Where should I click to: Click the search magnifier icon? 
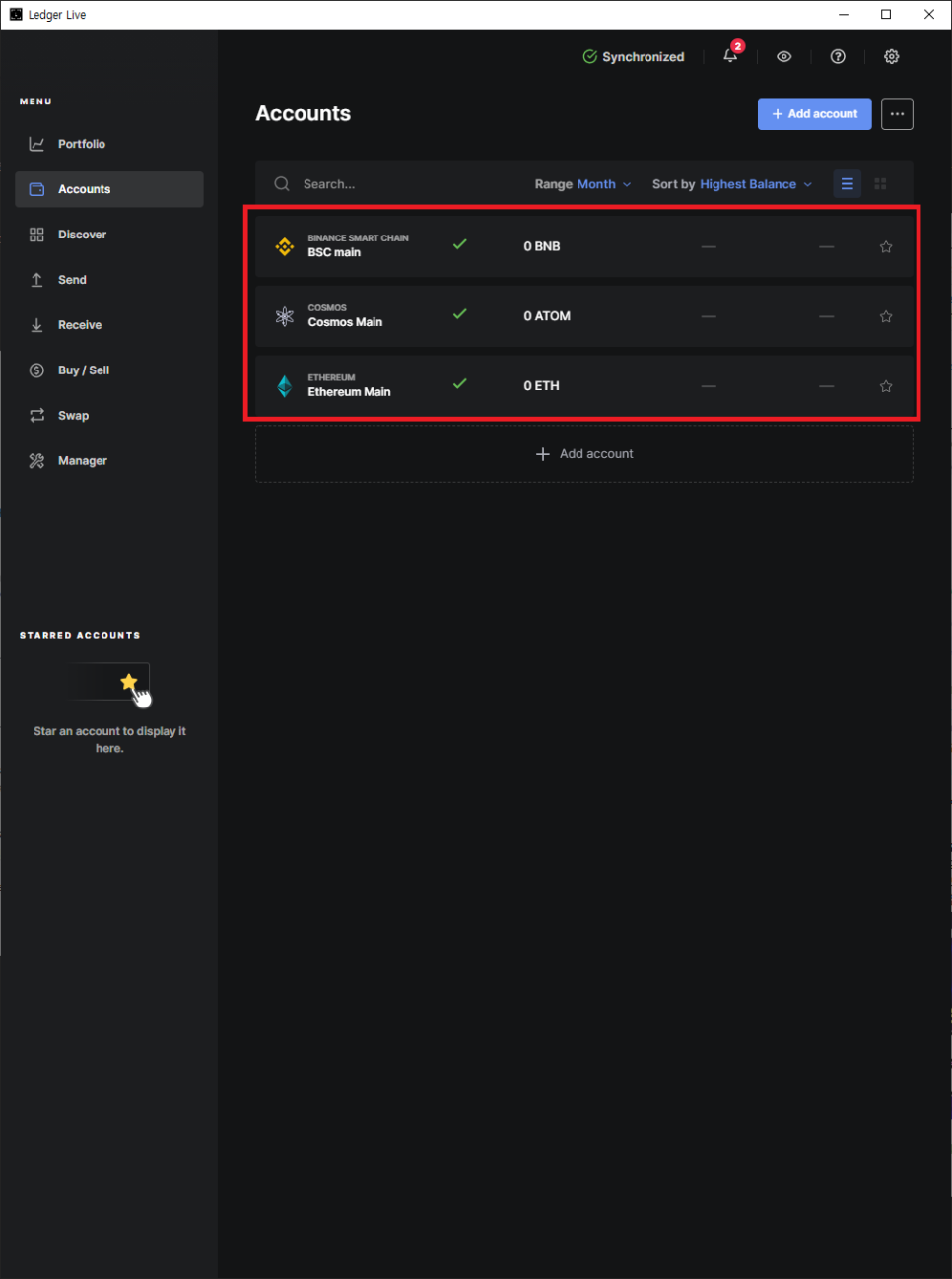(x=282, y=184)
